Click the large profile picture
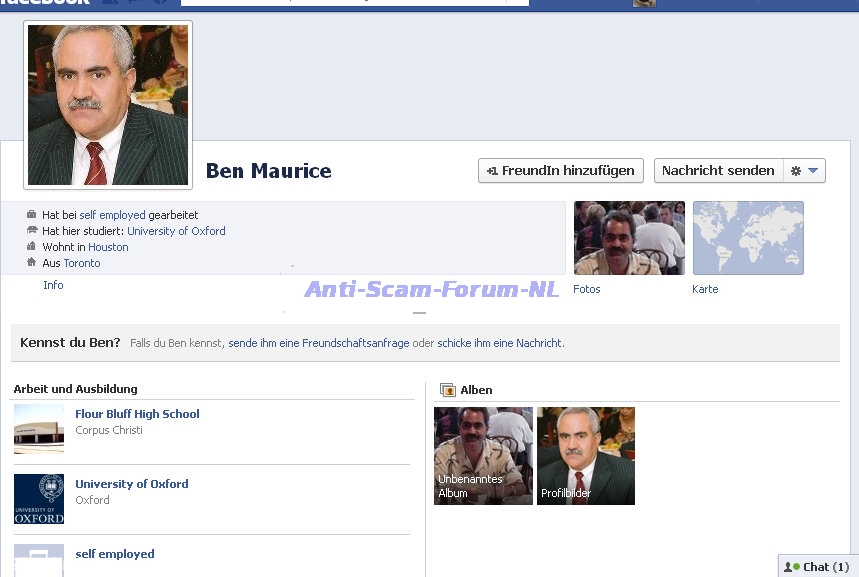This screenshot has height=577, width=859. 108,105
